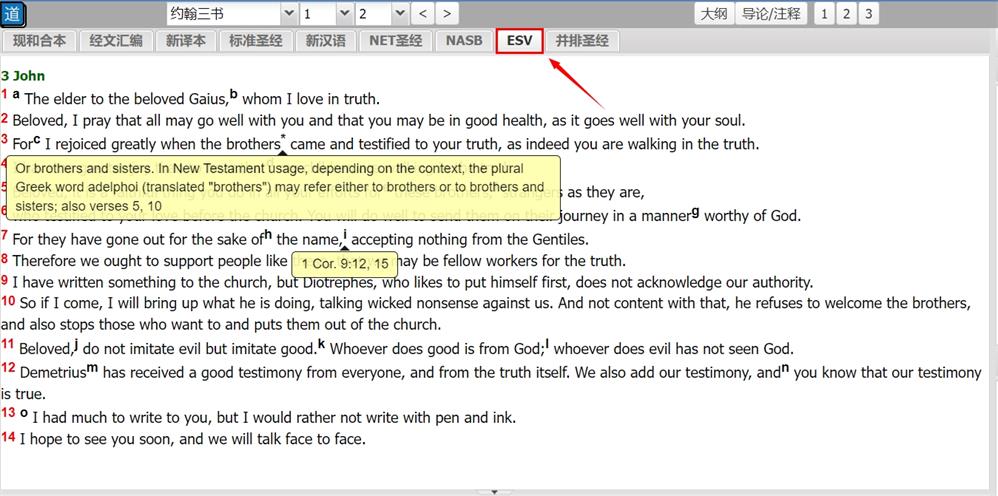Image resolution: width=998 pixels, height=496 pixels.
Task: Open the 导论/注释 button
Action: tap(771, 13)
